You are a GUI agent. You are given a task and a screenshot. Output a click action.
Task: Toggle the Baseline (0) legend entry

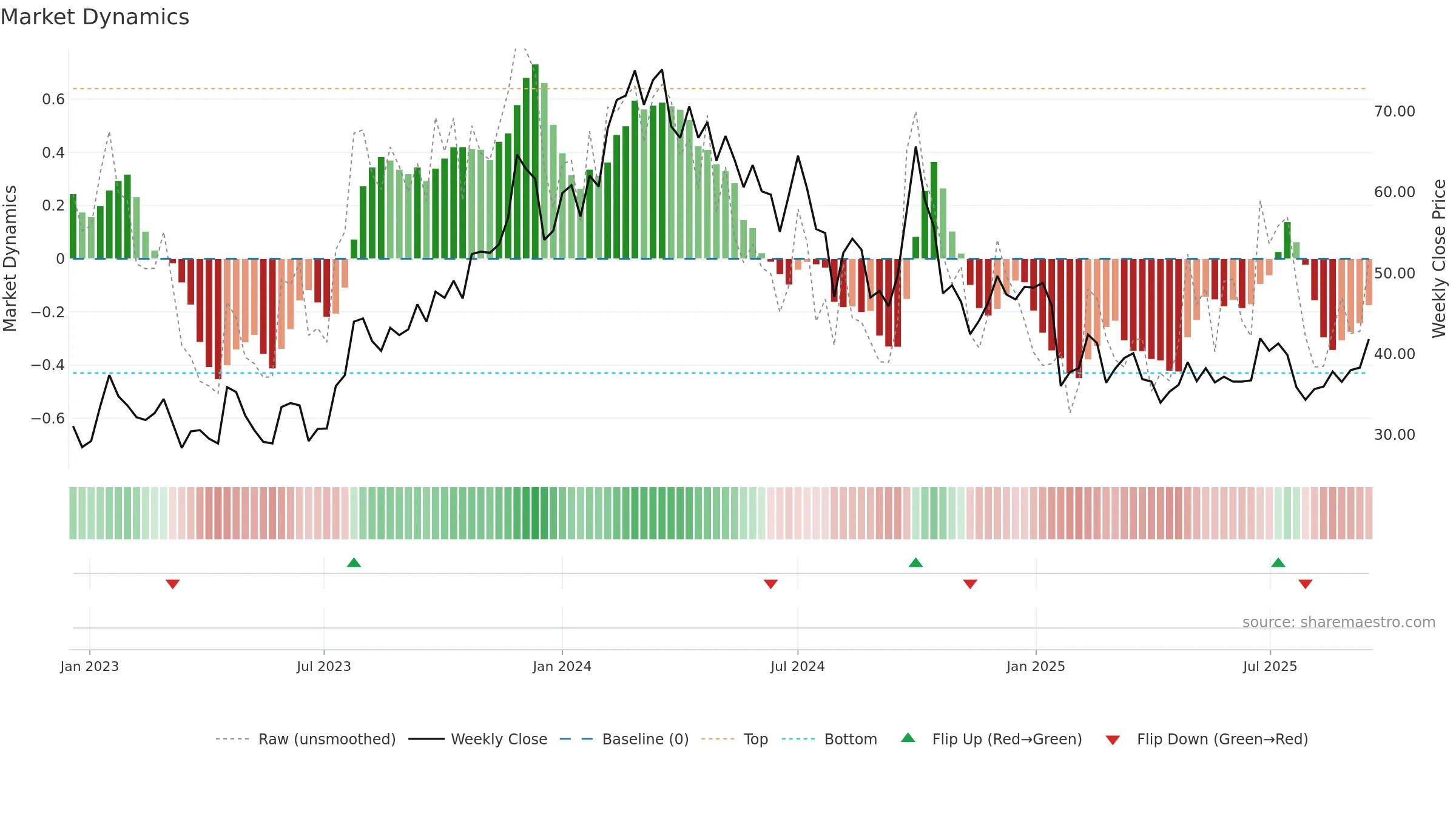[x=624, y=739]
